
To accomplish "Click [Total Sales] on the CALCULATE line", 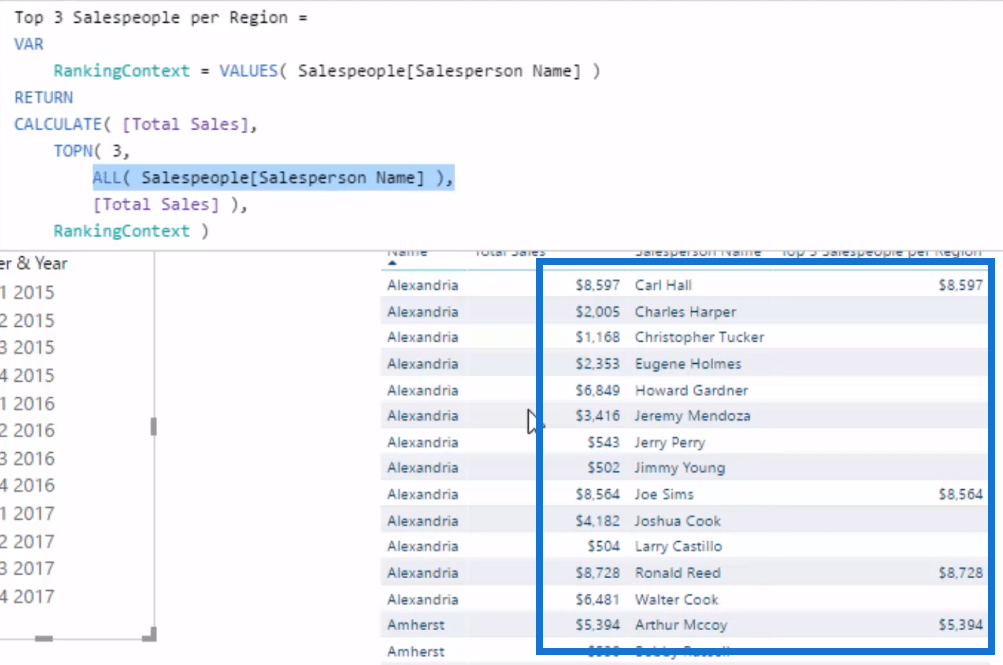I will click(186, 124).
